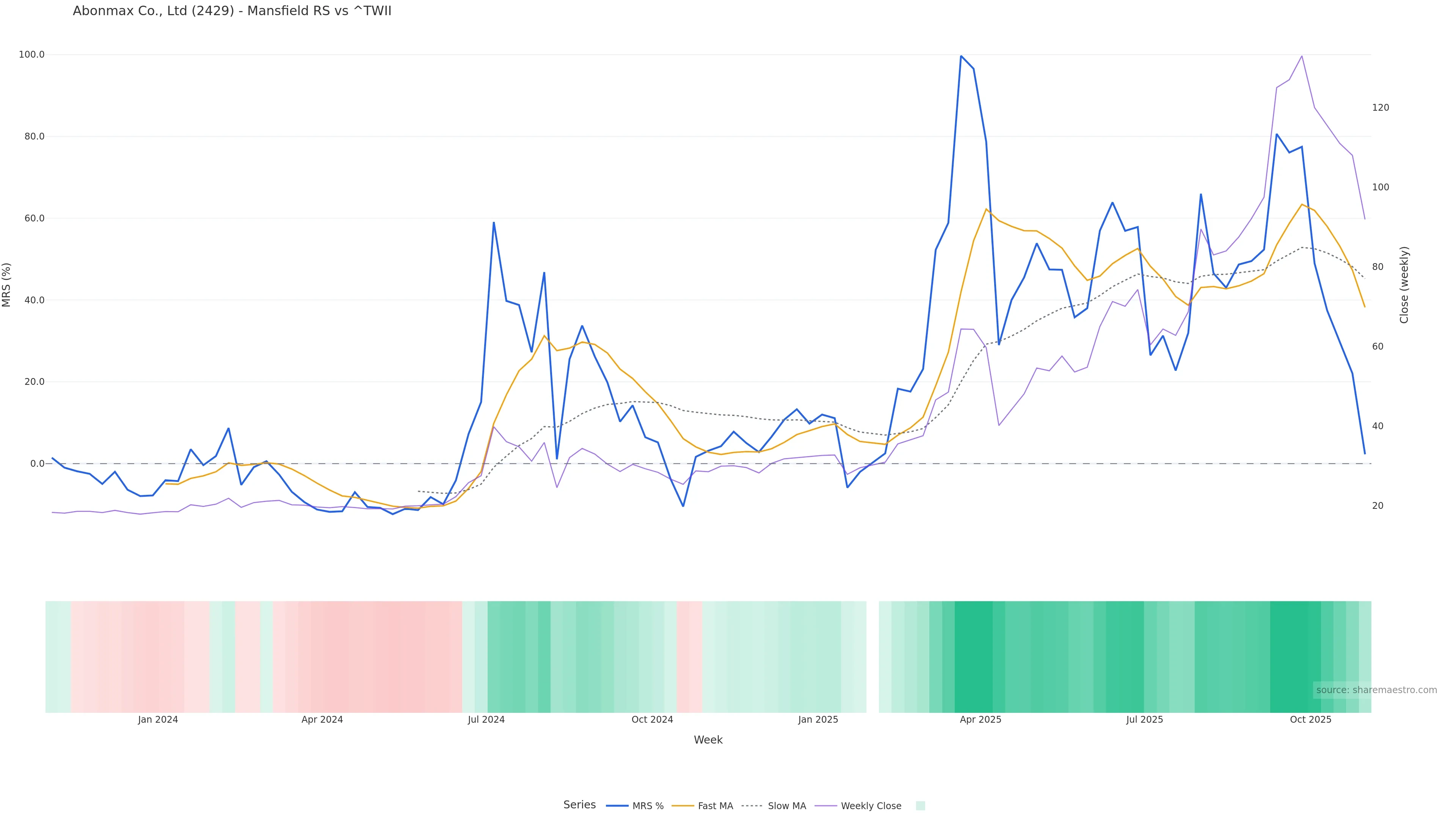This screenshot has width=1456, height=819.
Task: Toggle the Weekly Close legend series
Action: (x=871, y=806)
